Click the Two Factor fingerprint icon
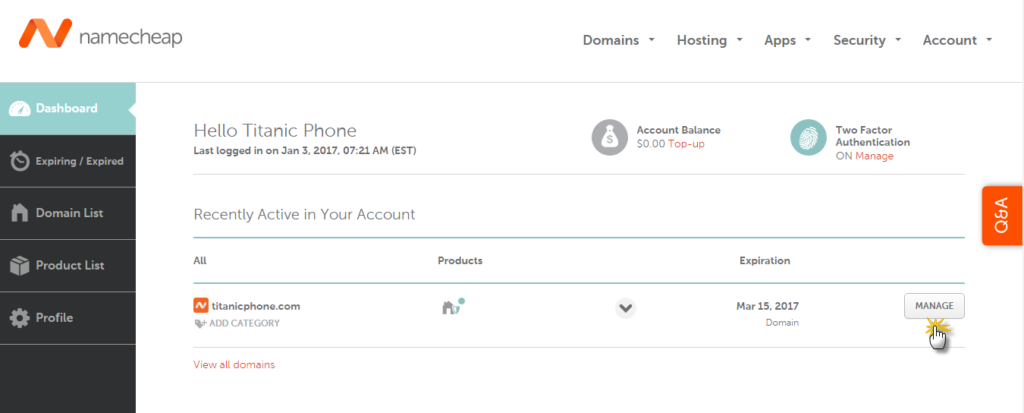 [x=808, y=137]
